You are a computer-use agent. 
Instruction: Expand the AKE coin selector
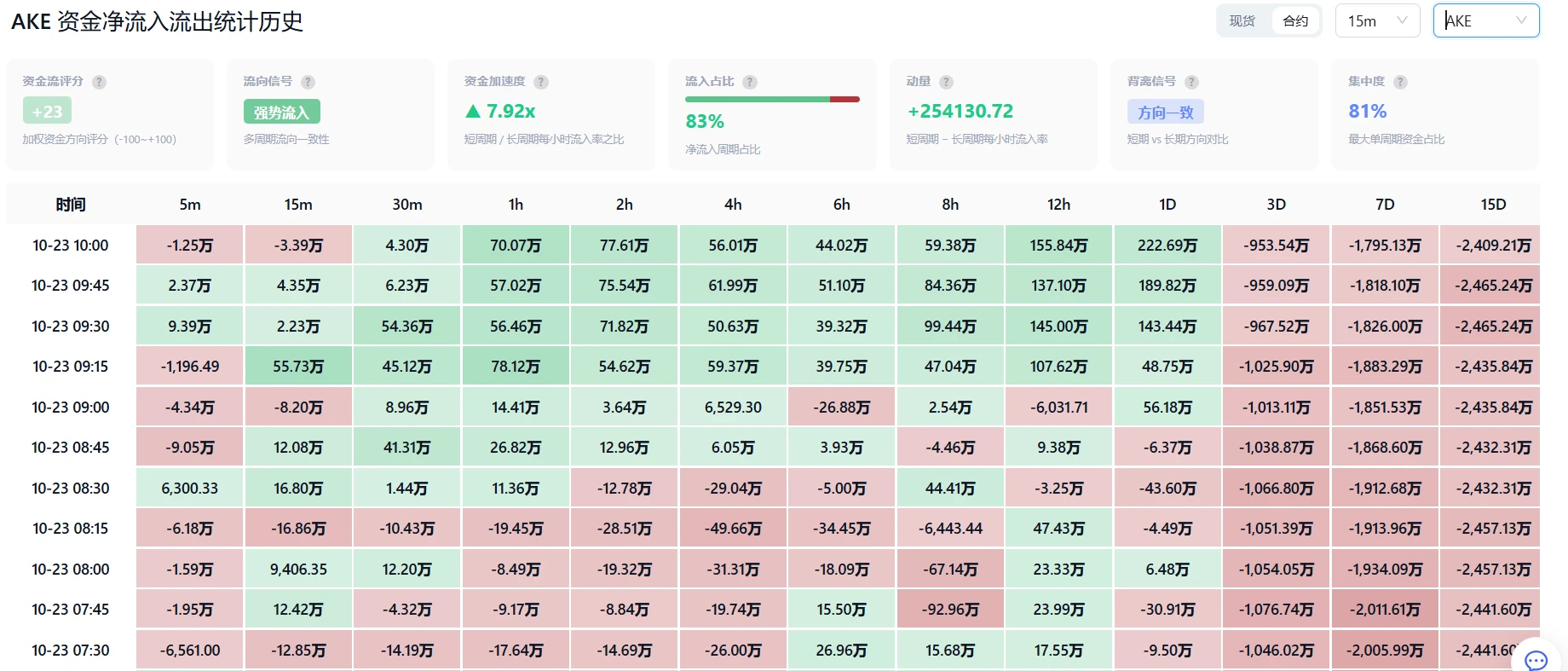coord(1486,21)
